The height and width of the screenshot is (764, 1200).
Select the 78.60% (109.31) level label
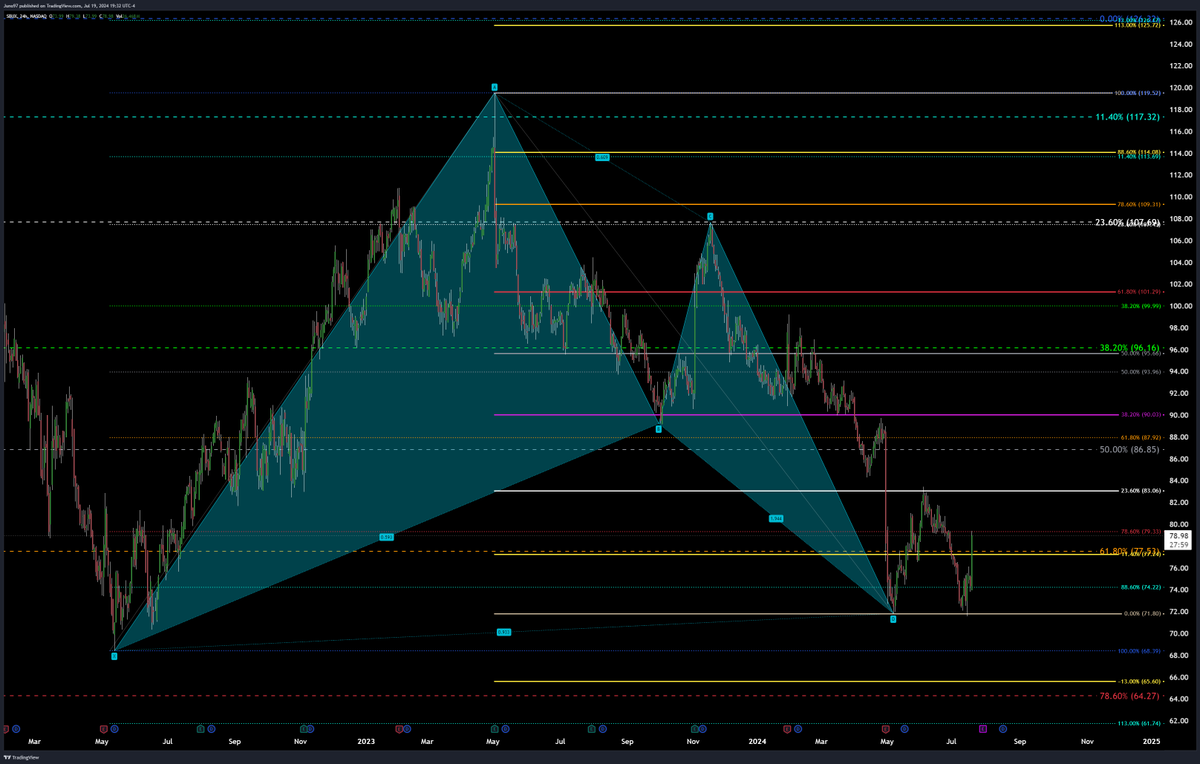(1140, 204)
